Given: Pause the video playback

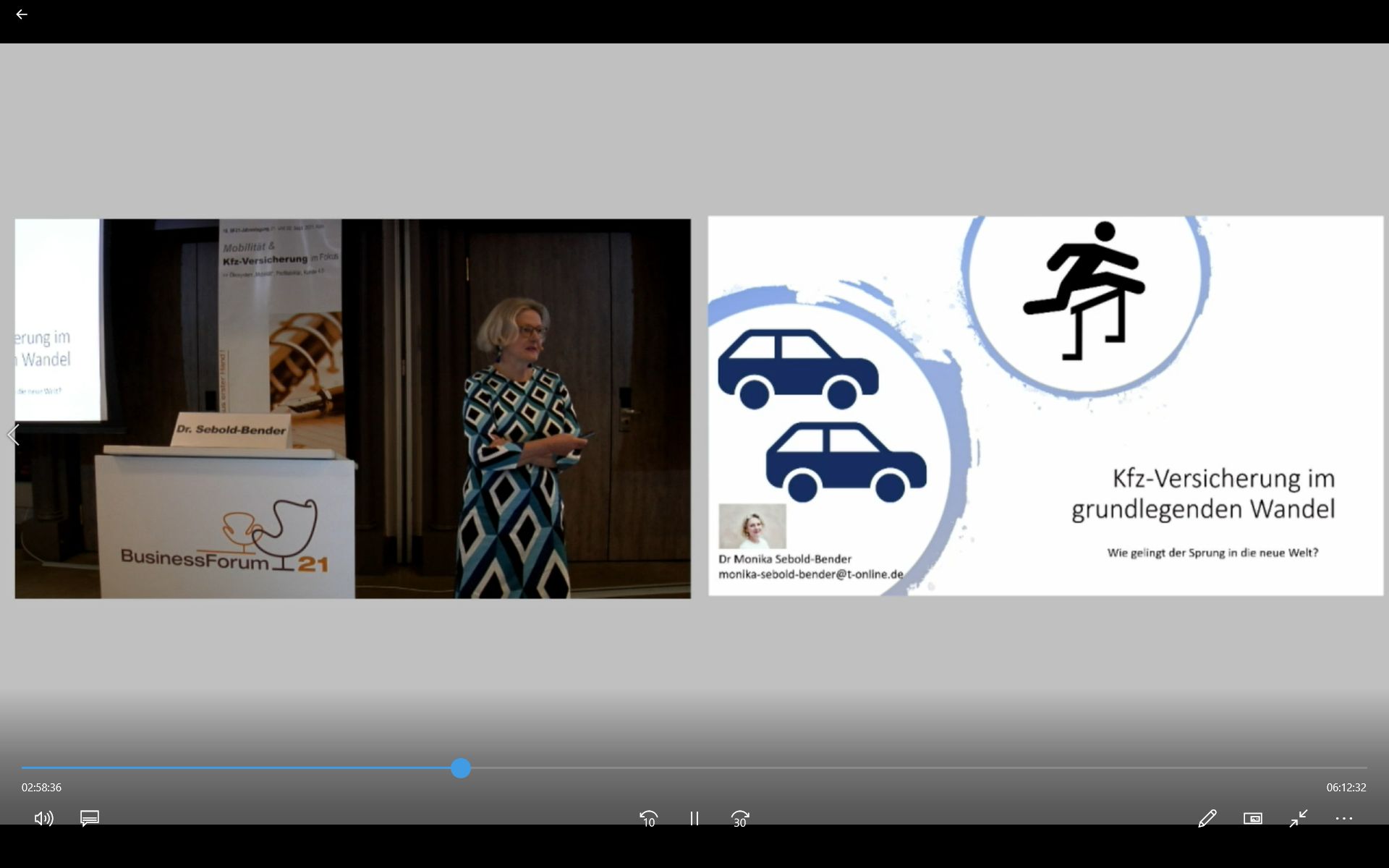Looking at the screenshot, I should (694, 818).
